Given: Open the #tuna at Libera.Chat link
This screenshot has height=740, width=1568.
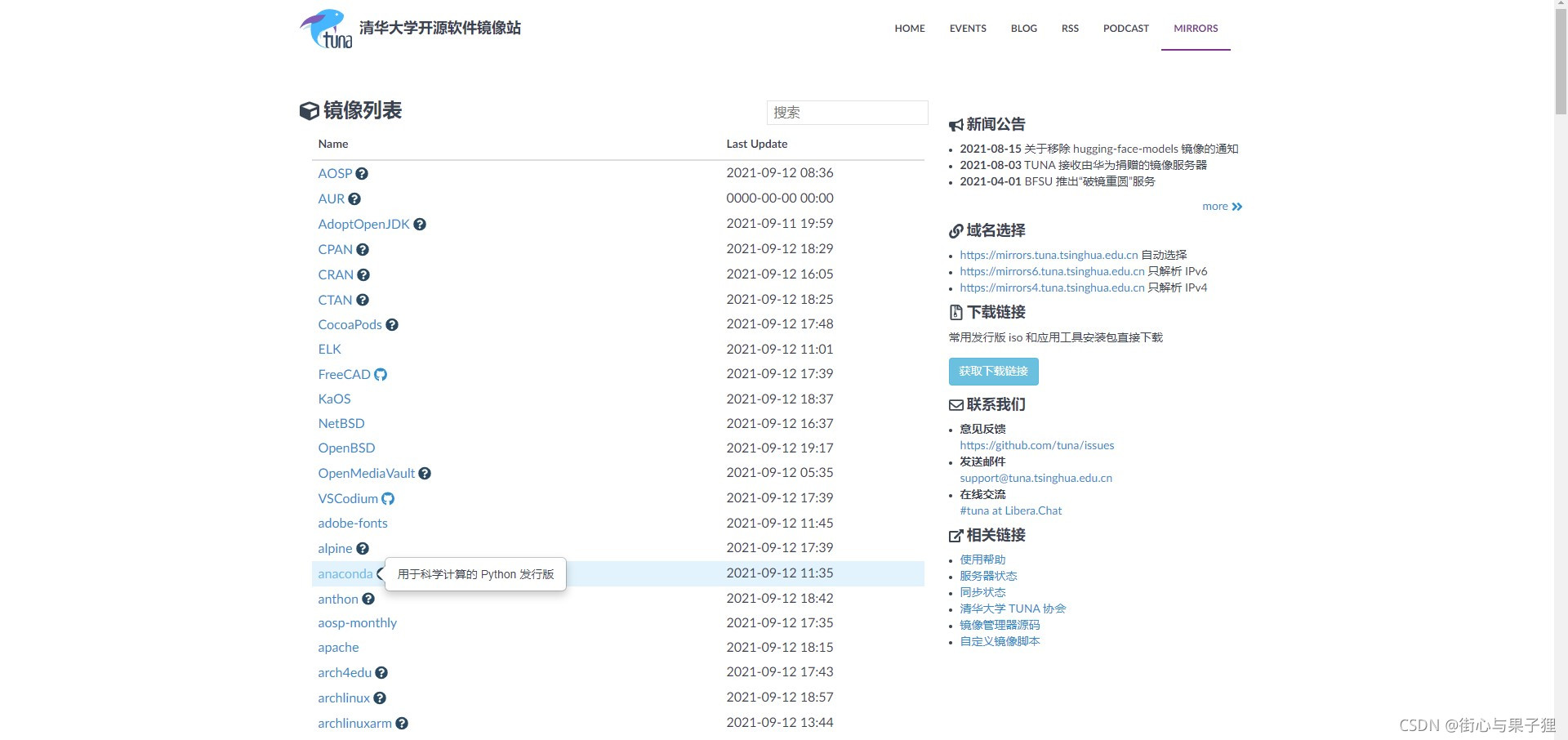Looking at the screenshot, I should pyautogui.click(x=1011, y=511).
